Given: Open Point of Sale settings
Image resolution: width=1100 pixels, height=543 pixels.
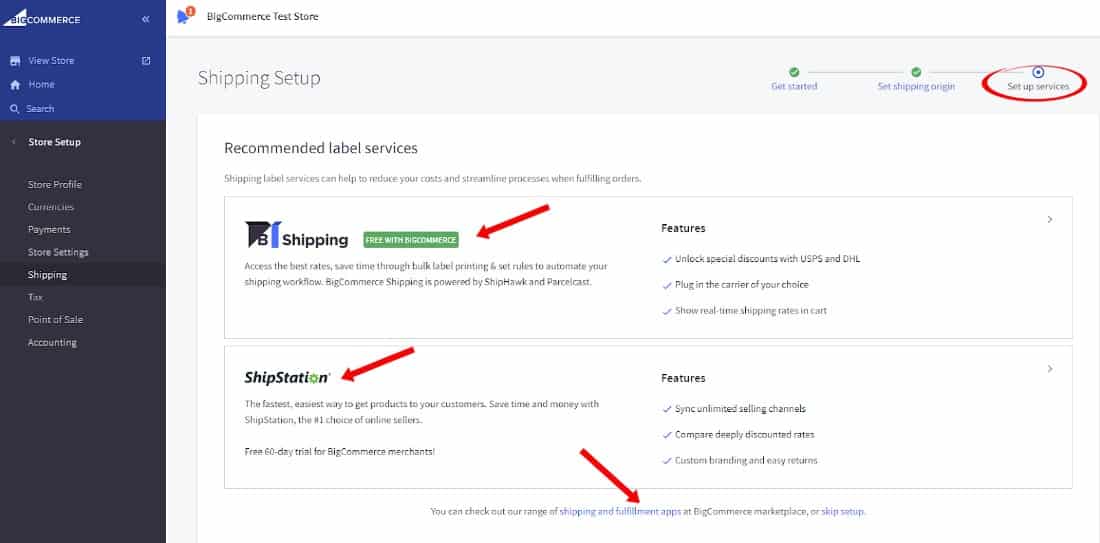Looking at the screenshot, I should (55, 320).
